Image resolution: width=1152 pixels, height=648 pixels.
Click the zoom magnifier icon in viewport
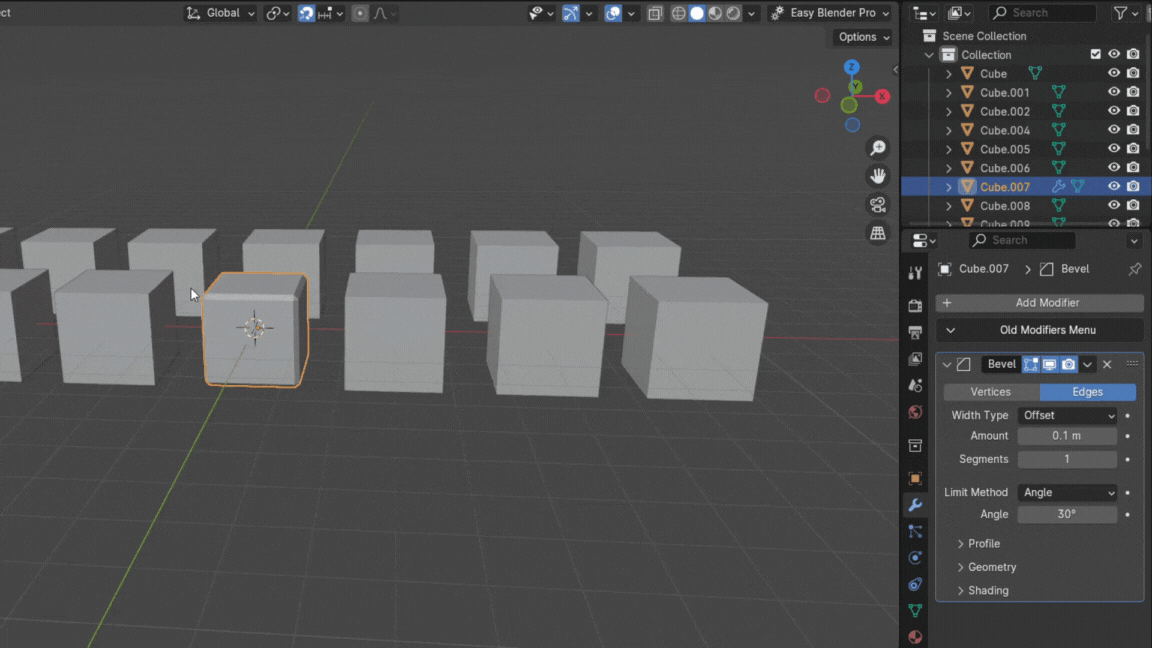878,148
